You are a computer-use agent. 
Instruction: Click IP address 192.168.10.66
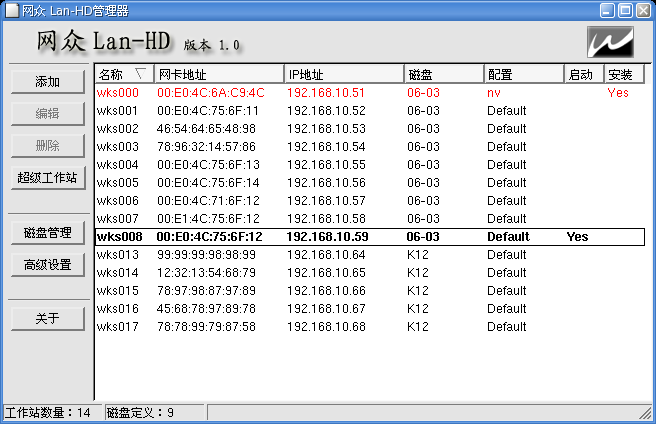(326, 291)
